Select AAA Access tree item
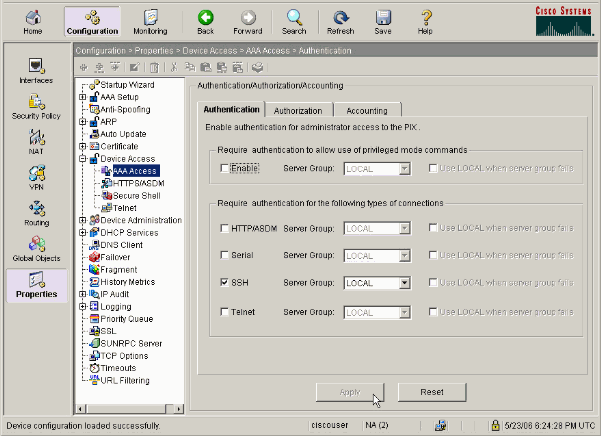Viewport: 601px width, 436px height. click(135, 171)
